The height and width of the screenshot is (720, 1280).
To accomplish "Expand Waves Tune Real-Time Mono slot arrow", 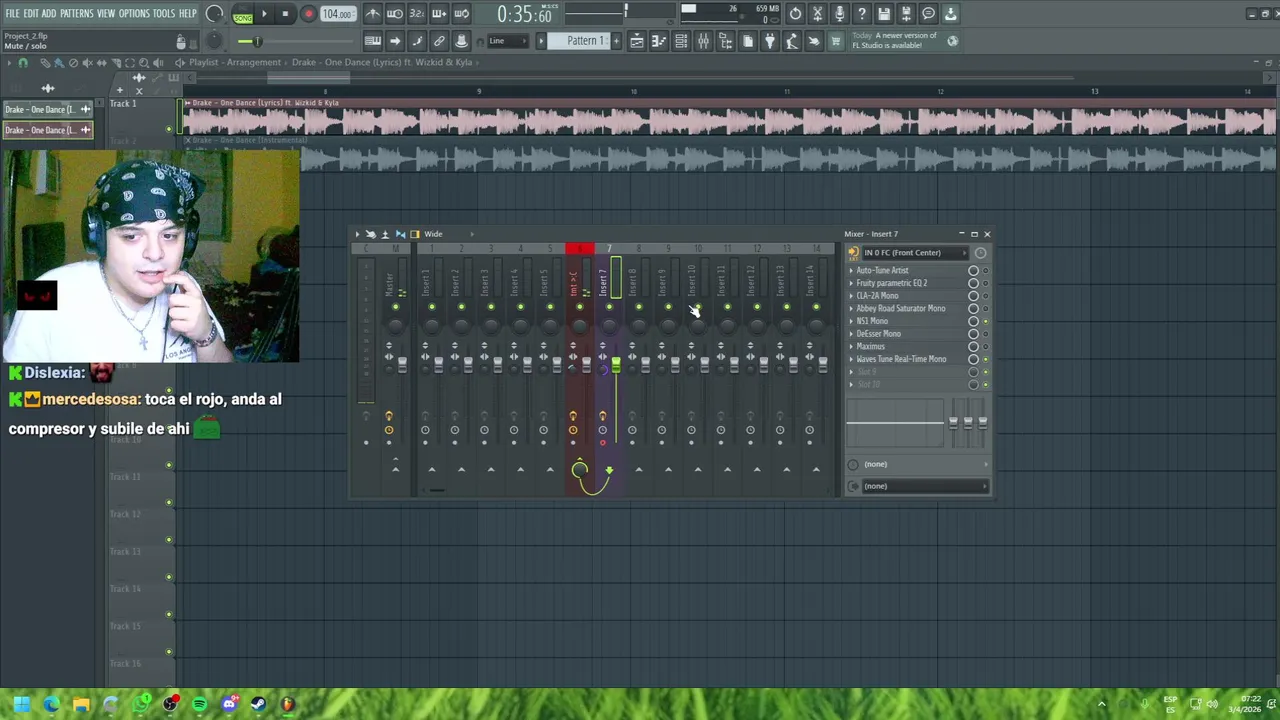I will point(852,359).
